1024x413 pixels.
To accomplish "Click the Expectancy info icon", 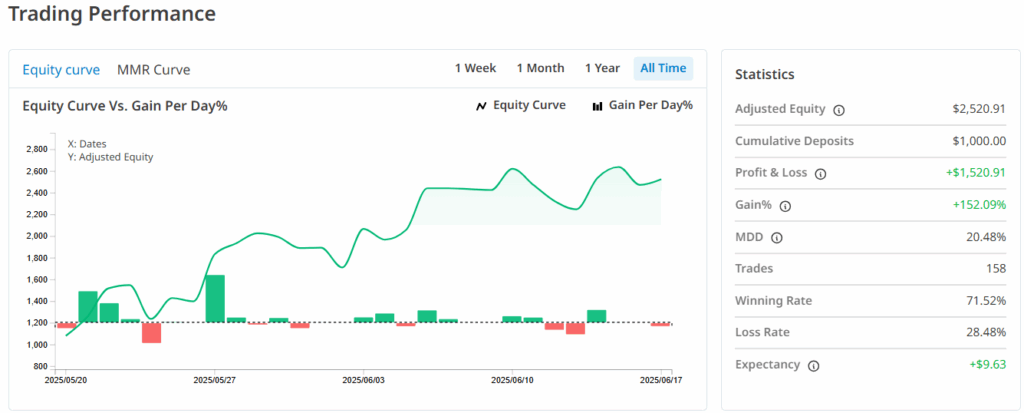I will click(812, 366).
